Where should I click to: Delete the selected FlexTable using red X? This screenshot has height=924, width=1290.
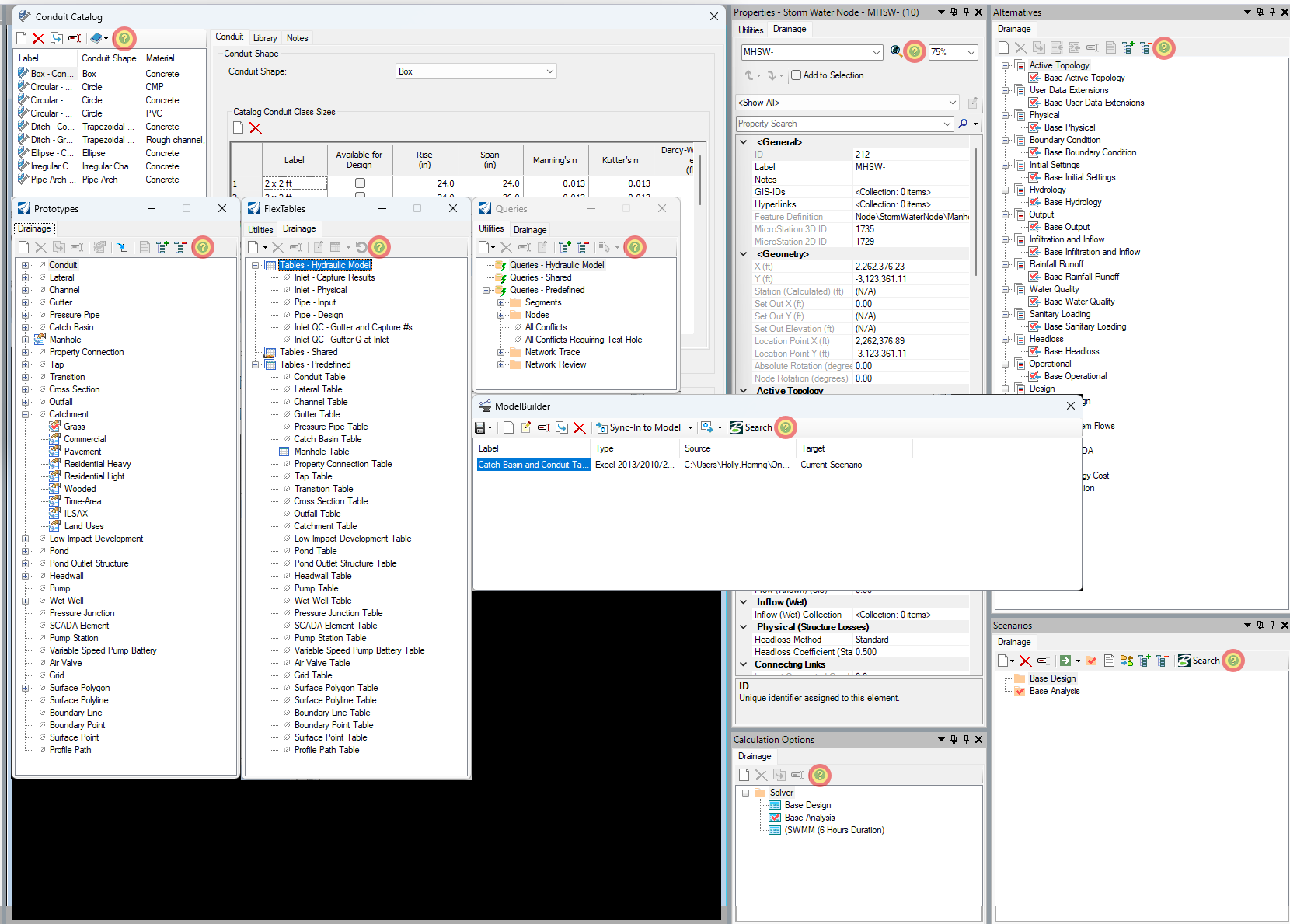coord(277,247)
